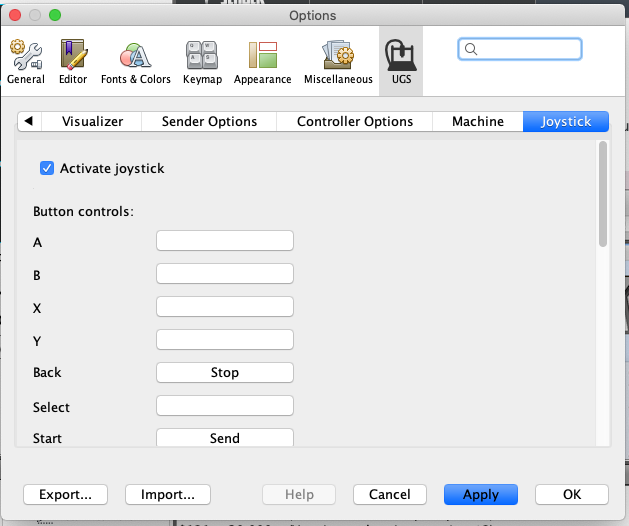Click the Cancel button
The width and height of the screenshot is (629, 526).
(x=390, y=494)
